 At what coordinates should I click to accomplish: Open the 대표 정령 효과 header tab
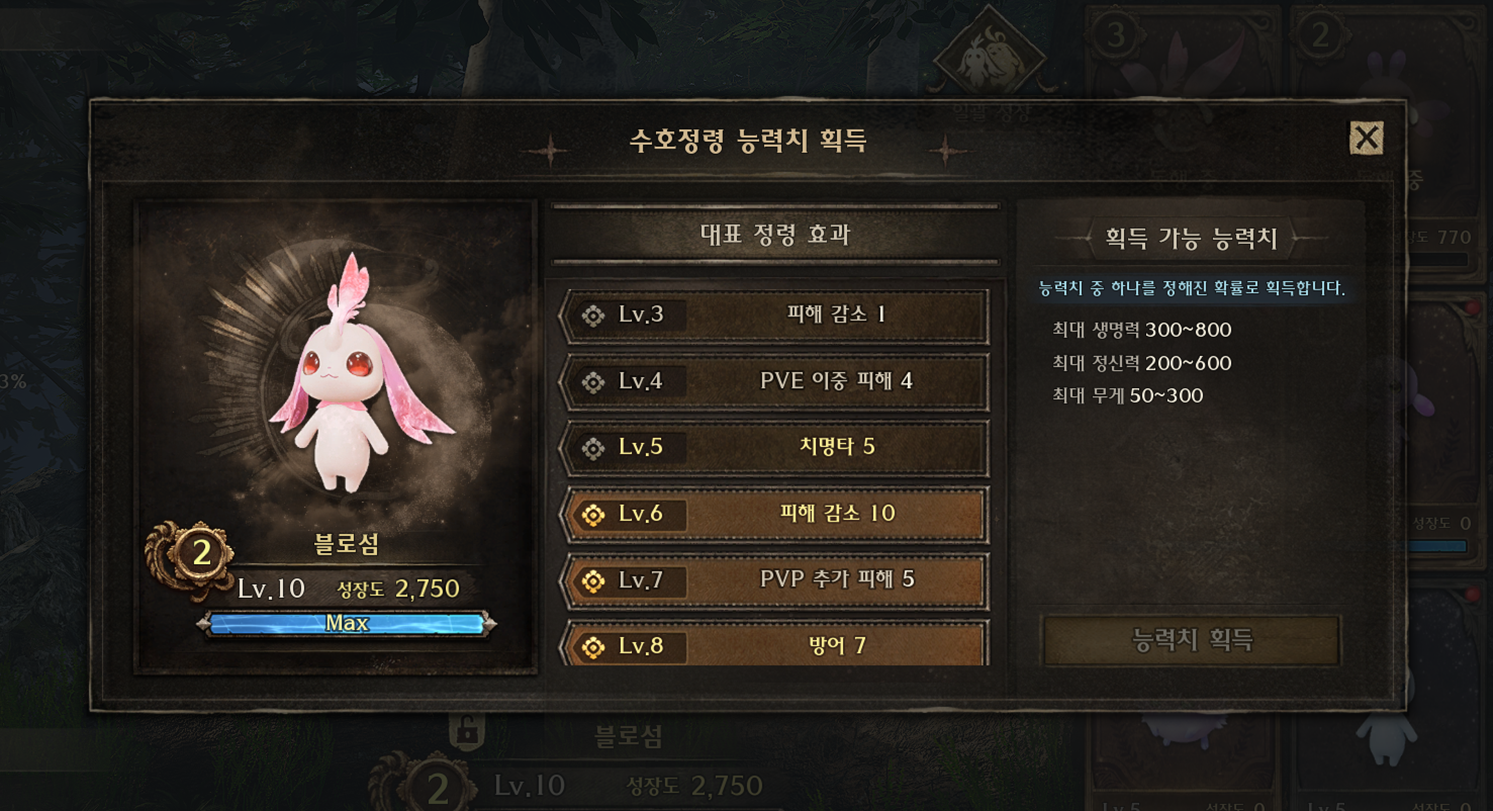pyautogui.click(x=775, y=236)
